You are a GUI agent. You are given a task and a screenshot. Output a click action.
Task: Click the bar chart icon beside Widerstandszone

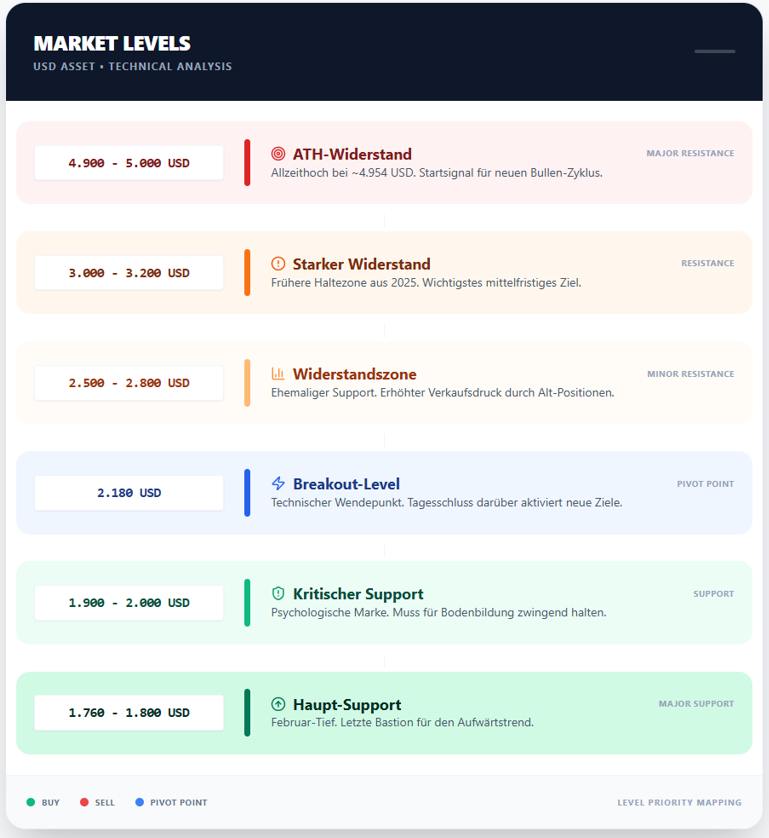click(278, 374)
